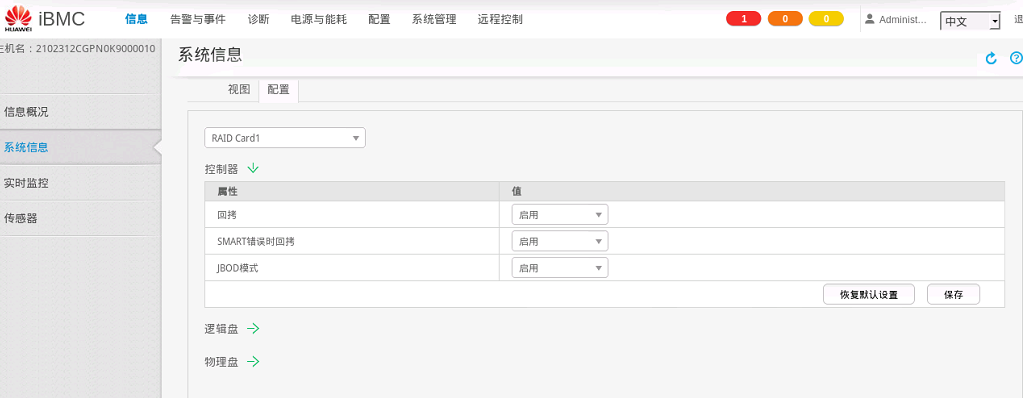Open the 配置 top navigation menu
This screenshot has height=398, width=1023.
(379, 19)
